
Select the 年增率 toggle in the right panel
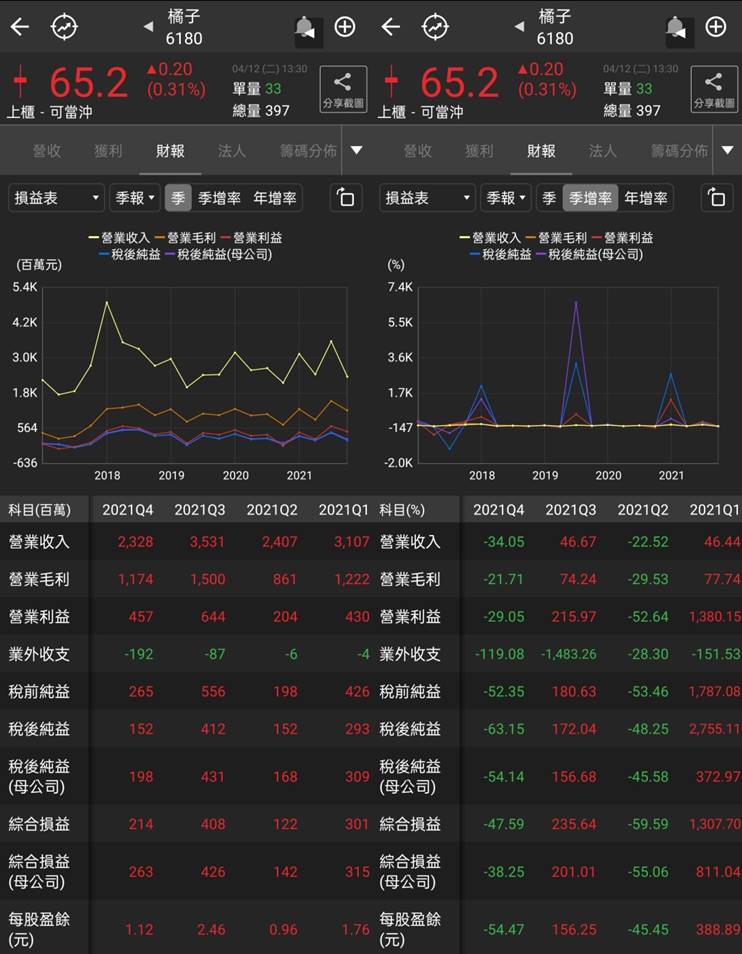pyautogui.click(x=645, y=198)
